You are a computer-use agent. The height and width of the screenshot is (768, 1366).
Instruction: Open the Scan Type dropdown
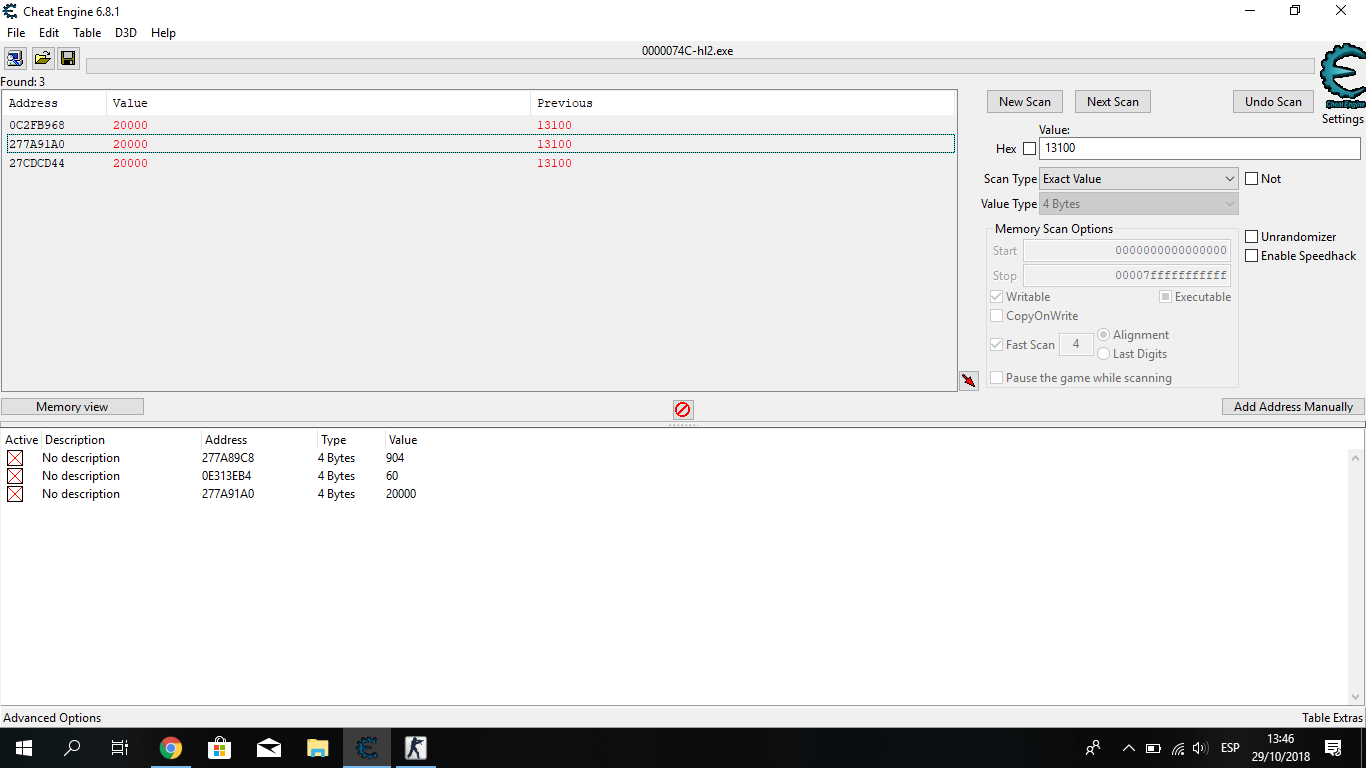pos(1139,179)
